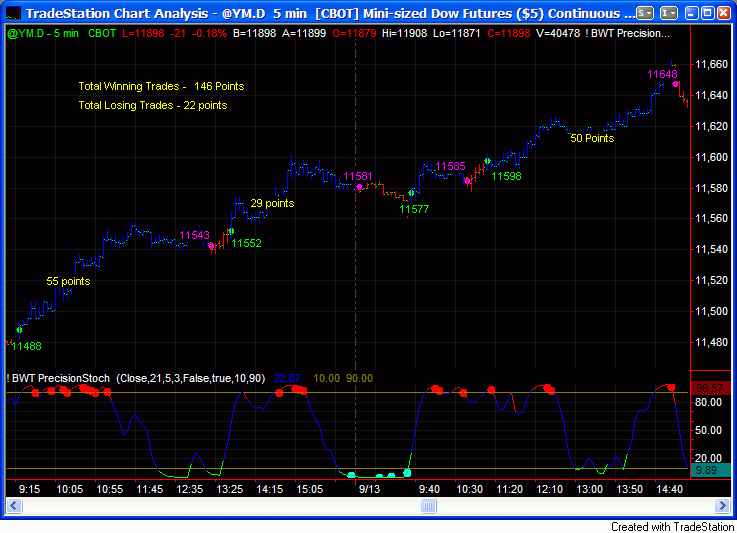Click the '-0.18%' percent change value

(x=208, y=33)
